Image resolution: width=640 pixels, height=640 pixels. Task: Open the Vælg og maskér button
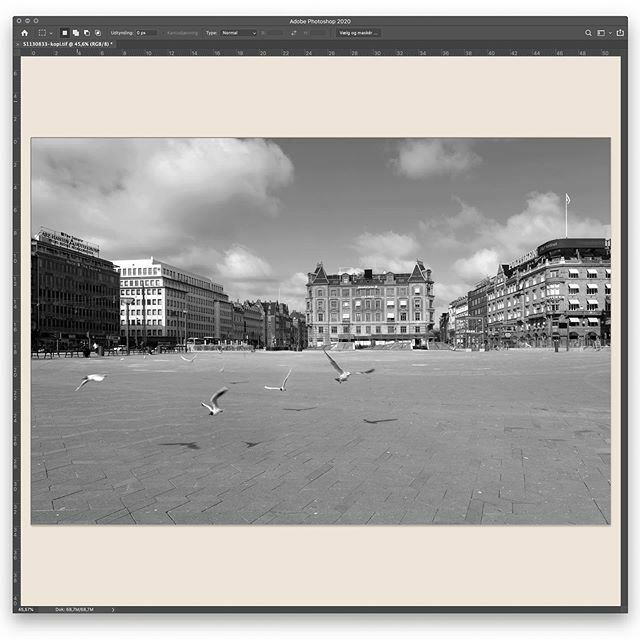pyautogui.click(x=358, y=33)
